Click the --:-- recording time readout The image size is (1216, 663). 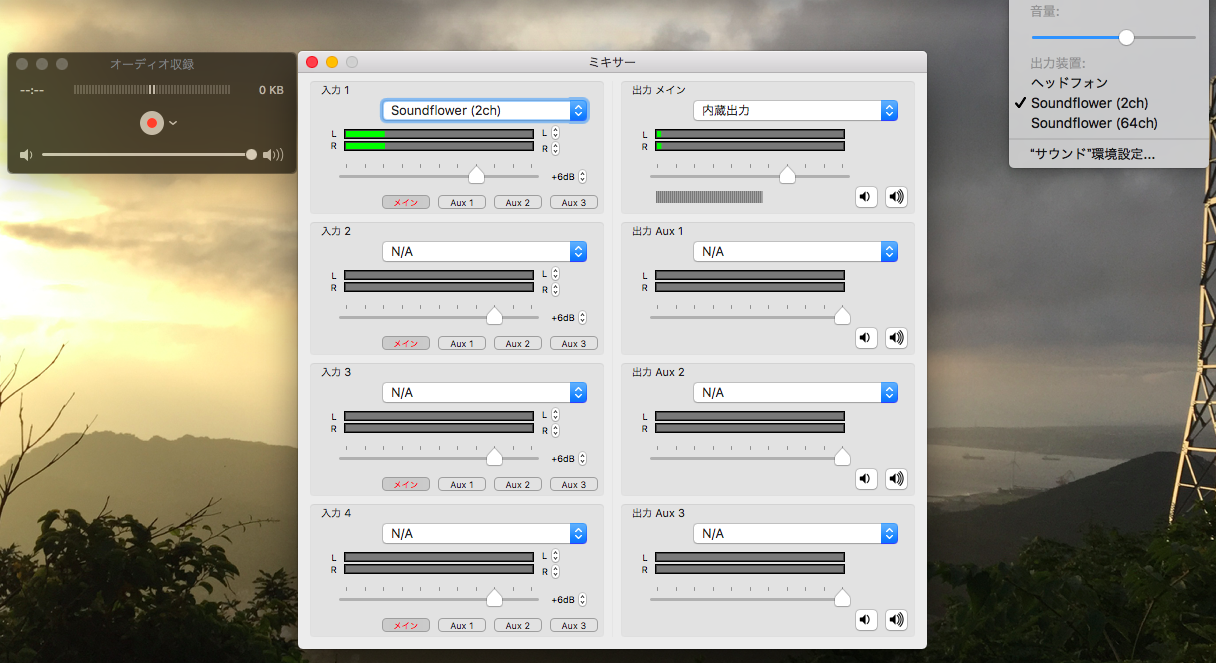32,90
